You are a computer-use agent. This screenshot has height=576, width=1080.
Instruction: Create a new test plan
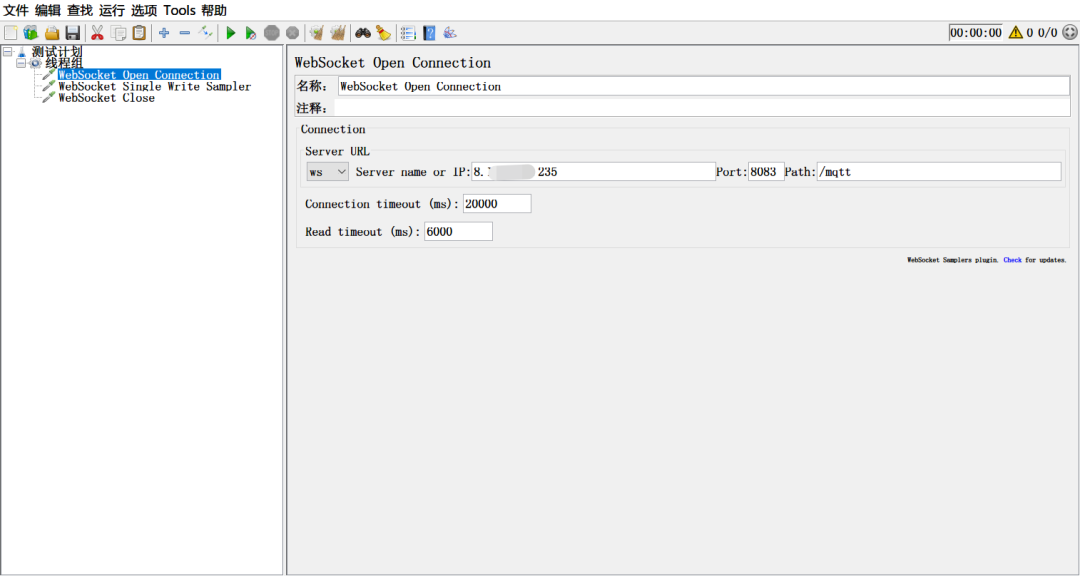11,32
